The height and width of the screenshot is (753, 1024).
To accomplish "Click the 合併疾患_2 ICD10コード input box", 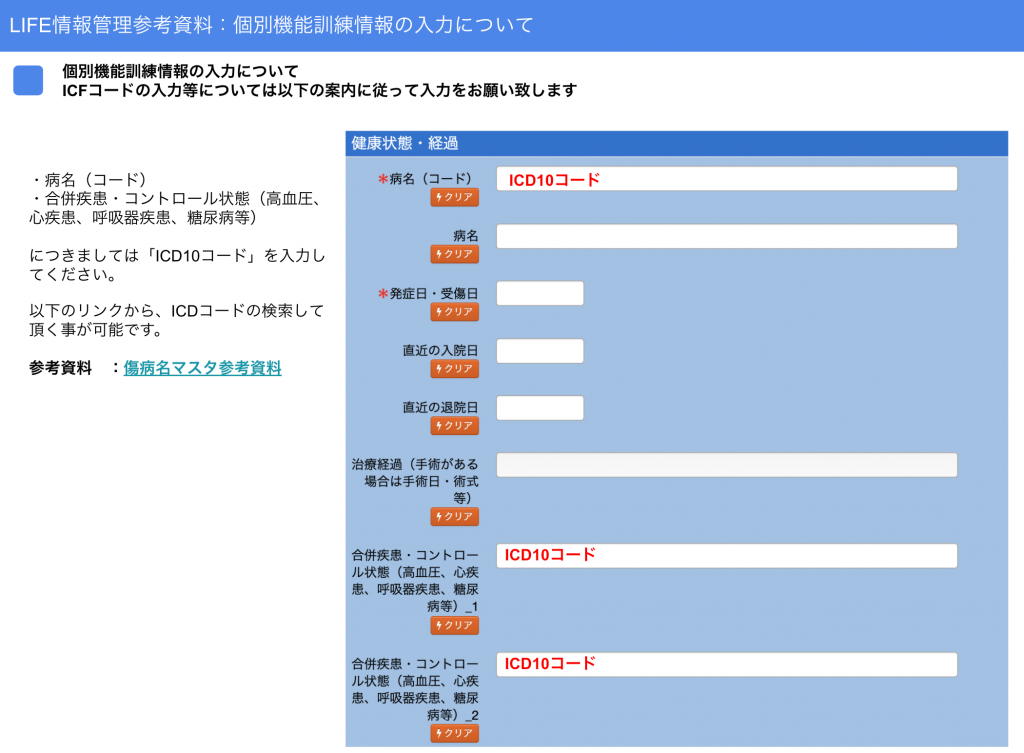I will [727, 664].
